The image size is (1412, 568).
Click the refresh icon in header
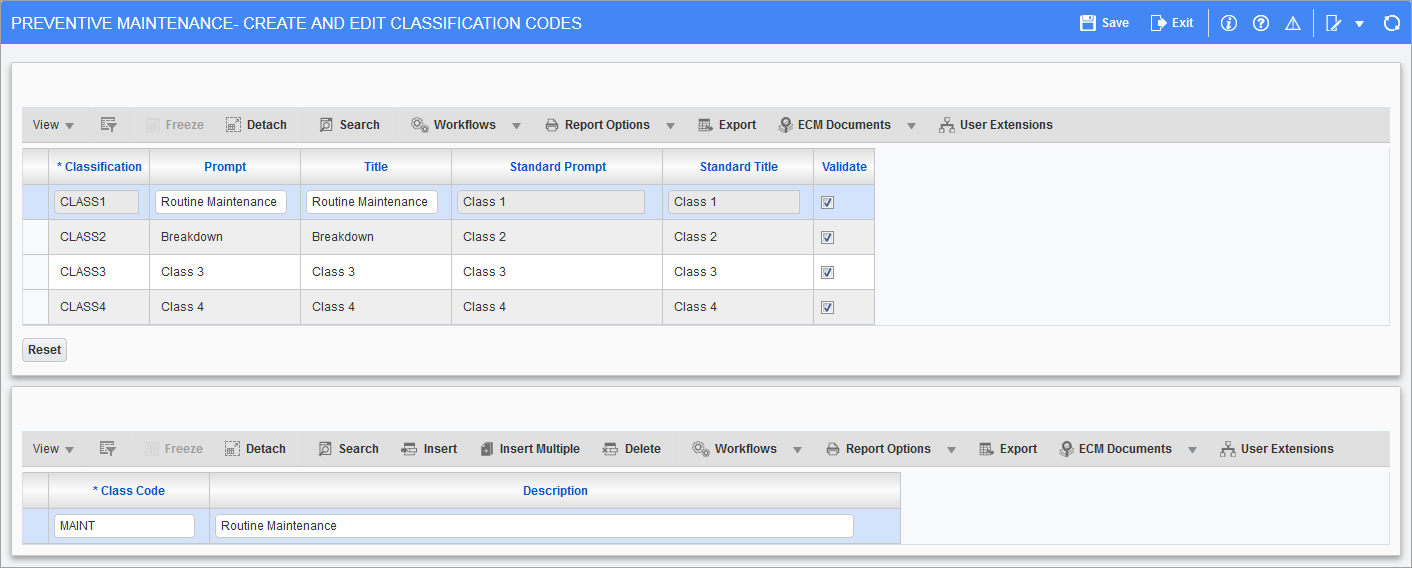(x=1391, y=23)
